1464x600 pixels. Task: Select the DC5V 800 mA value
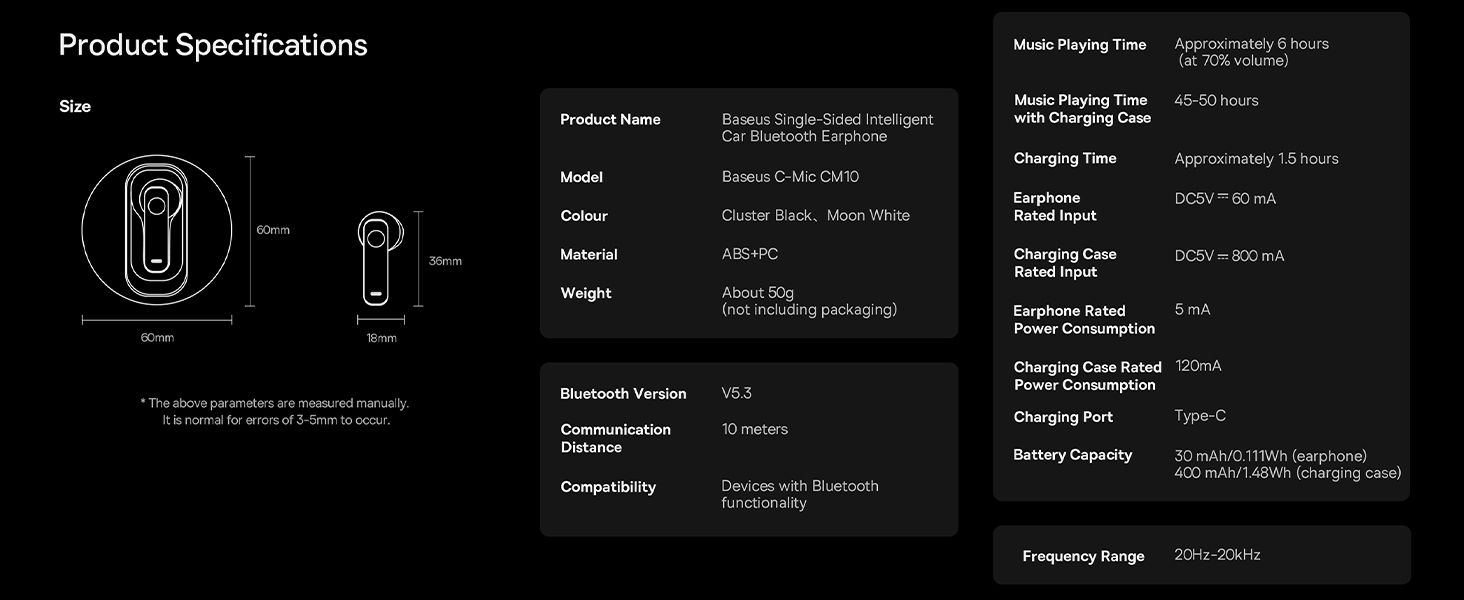pyautogui.click(x=1229, y=256)
